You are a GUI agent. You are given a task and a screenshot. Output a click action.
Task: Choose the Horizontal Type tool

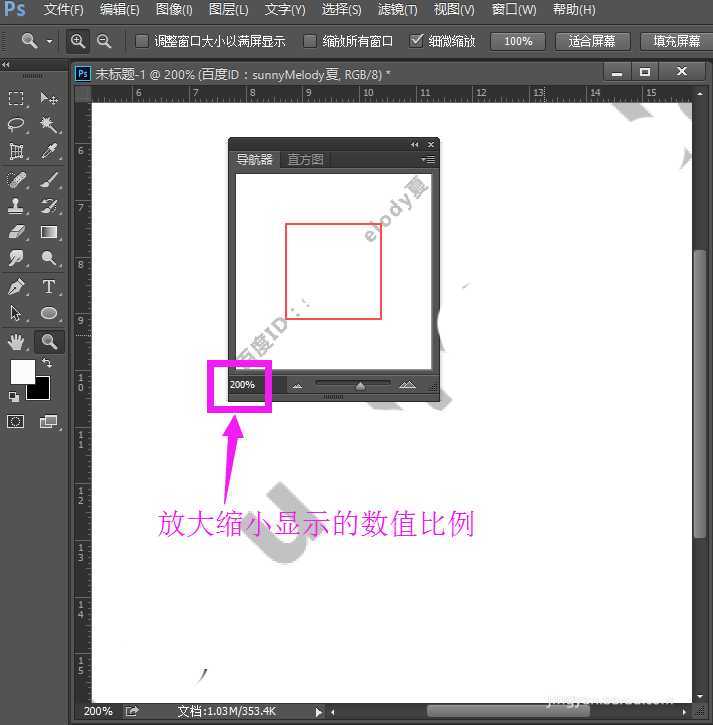pyautogui.click(x=48, y=287)
